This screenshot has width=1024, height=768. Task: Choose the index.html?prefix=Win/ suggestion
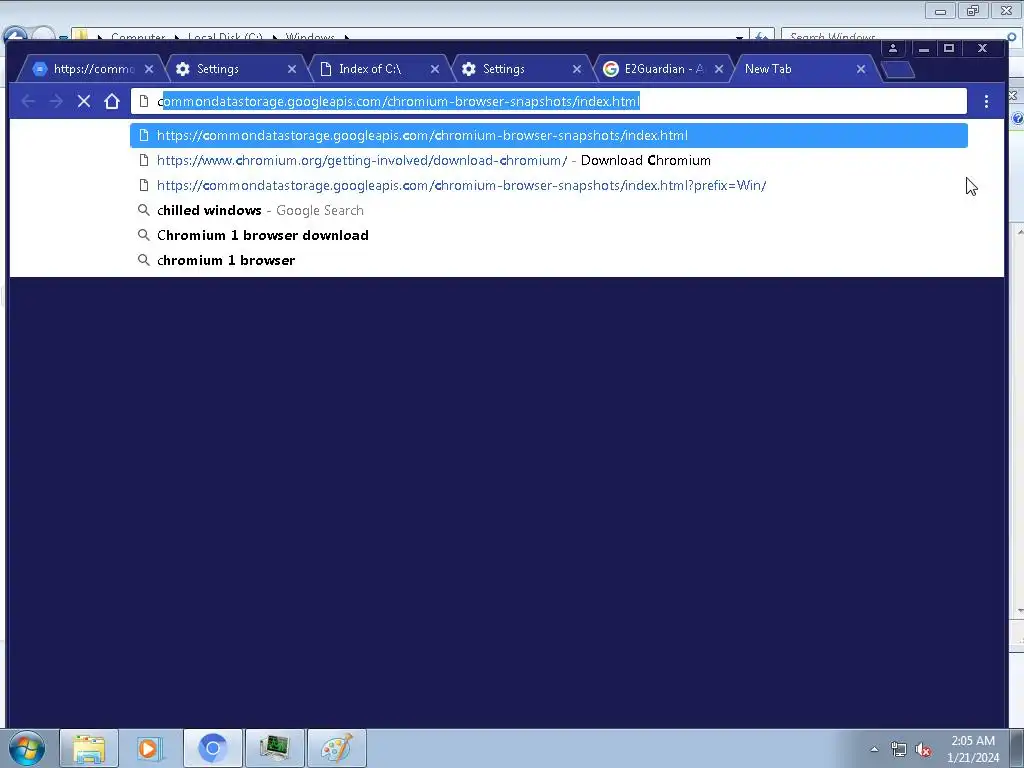click(x=549, y=185)
